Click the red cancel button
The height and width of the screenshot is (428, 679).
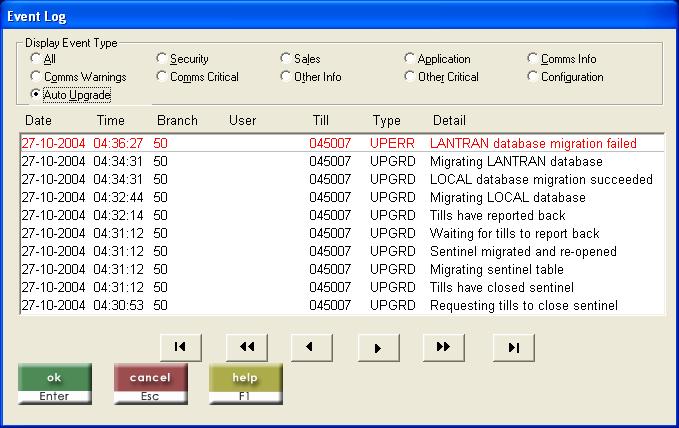[151, 383]
